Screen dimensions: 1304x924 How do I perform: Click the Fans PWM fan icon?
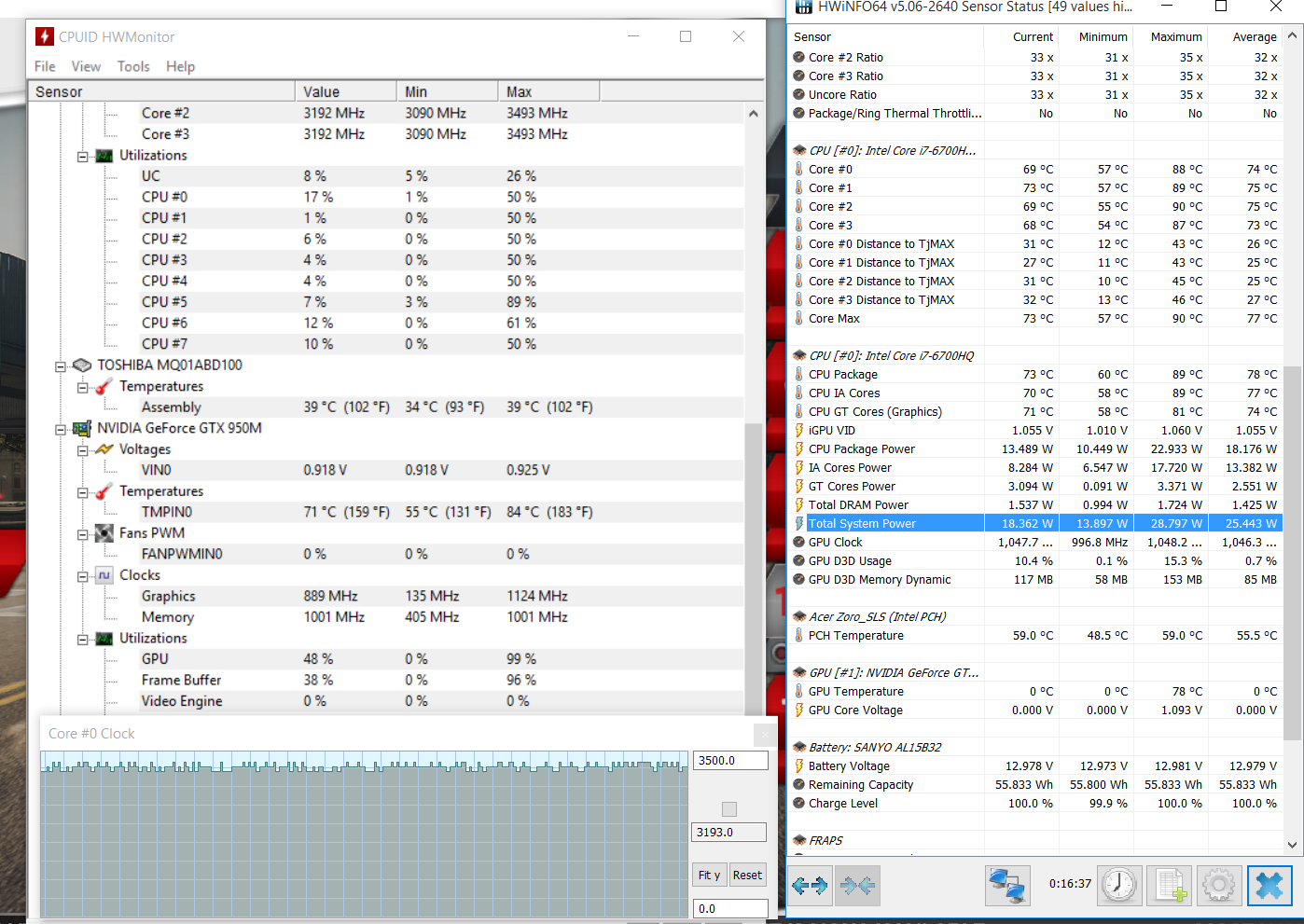point(104,533)
